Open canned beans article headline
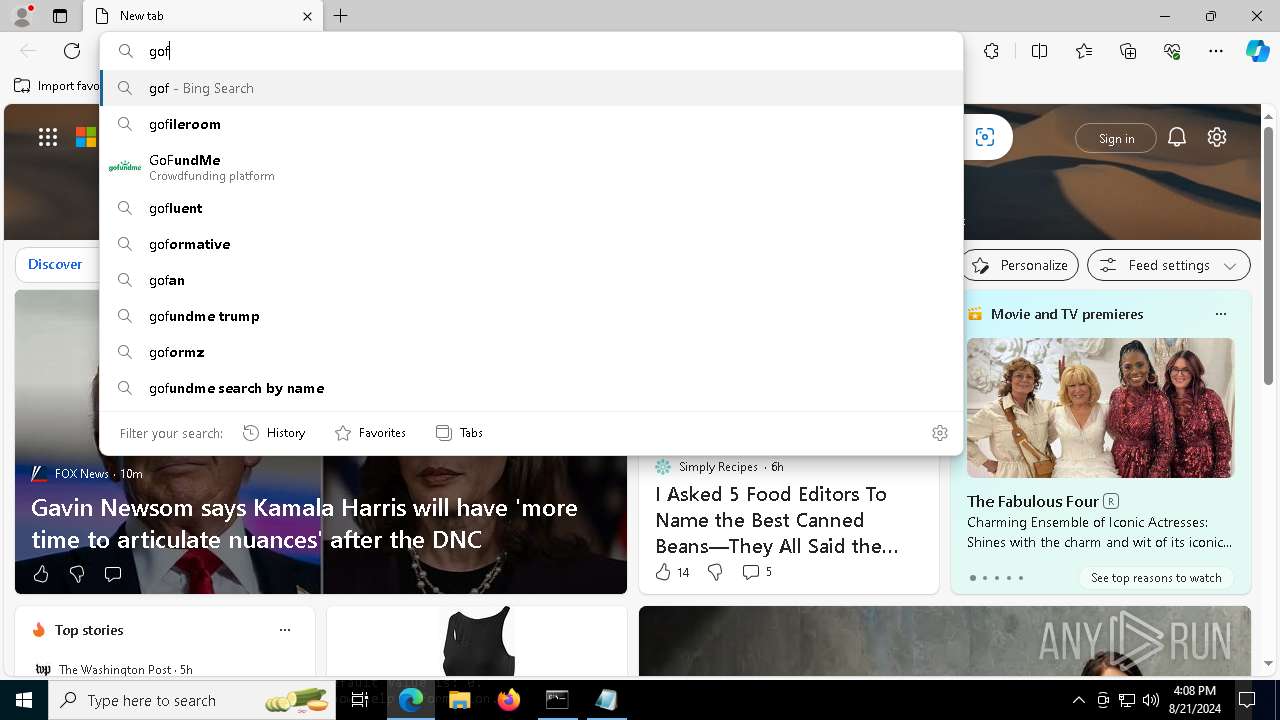This screenshot has height=720, width=1280. coord(777,520)
